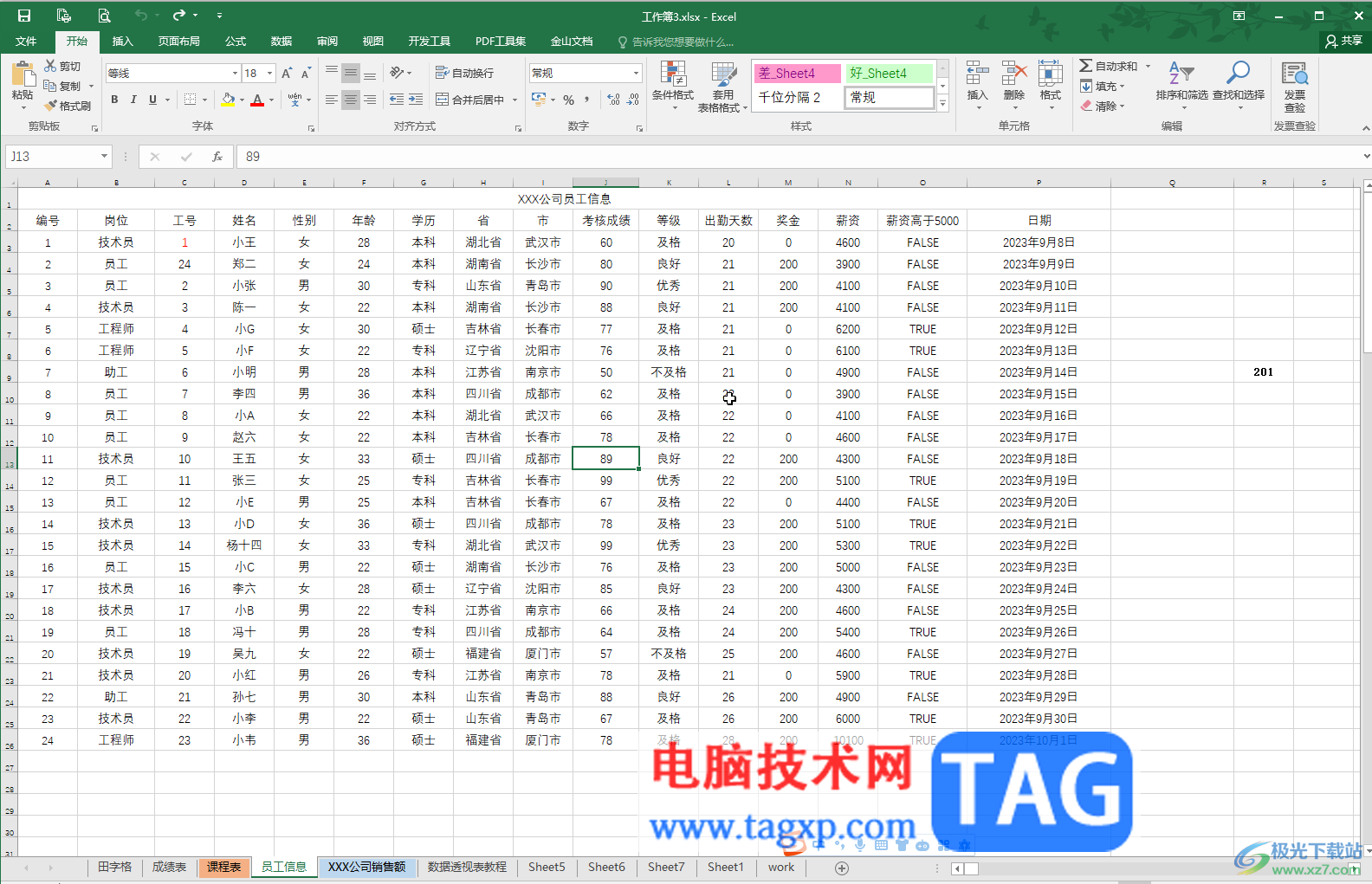The height and width of the screenshot is (884, 1372).
Task: Apply the 千位分隔 2 cell style
Action: [797, 97]
